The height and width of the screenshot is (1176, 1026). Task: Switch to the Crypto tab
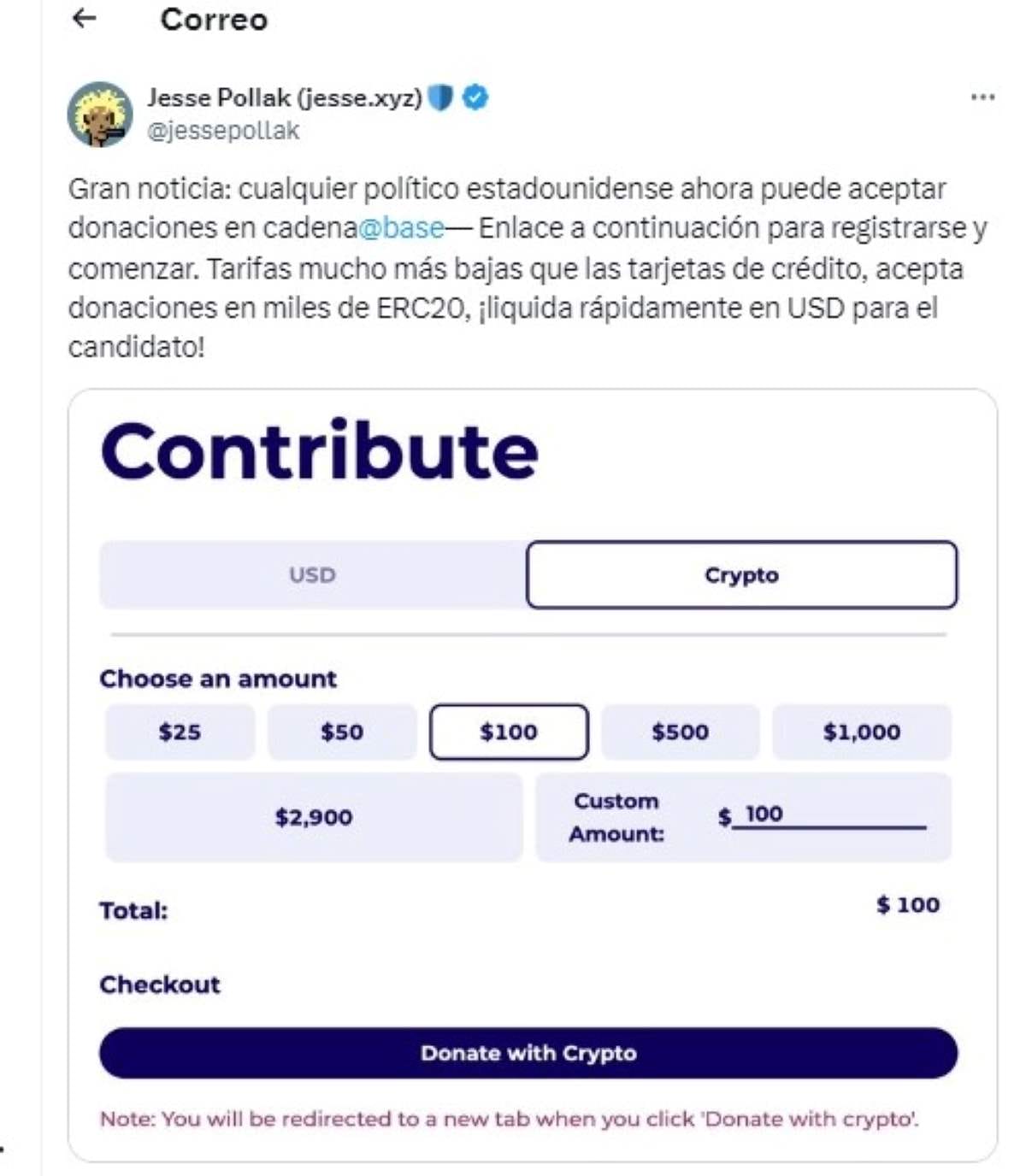click(x=741, y=575)
